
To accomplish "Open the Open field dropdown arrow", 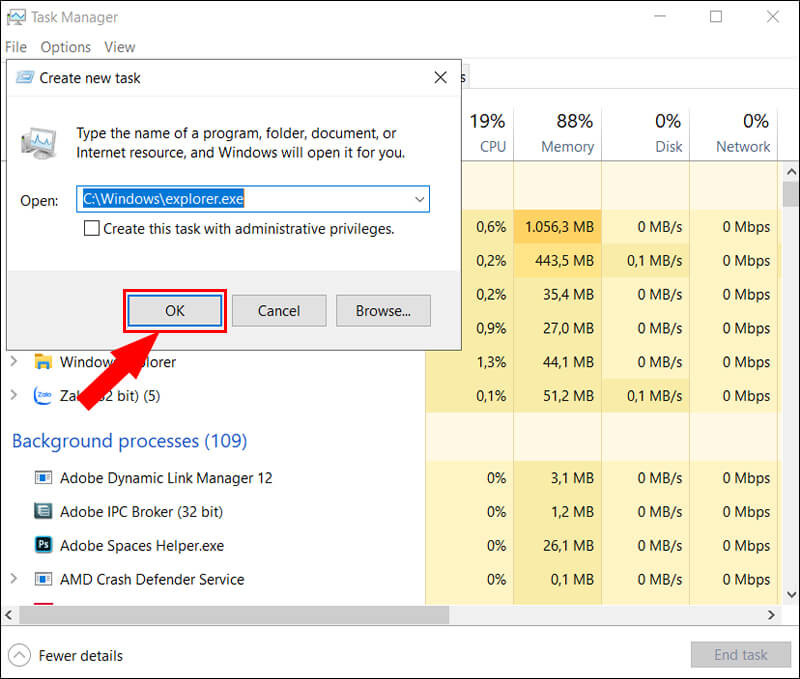I will click(x=419, y=199).
